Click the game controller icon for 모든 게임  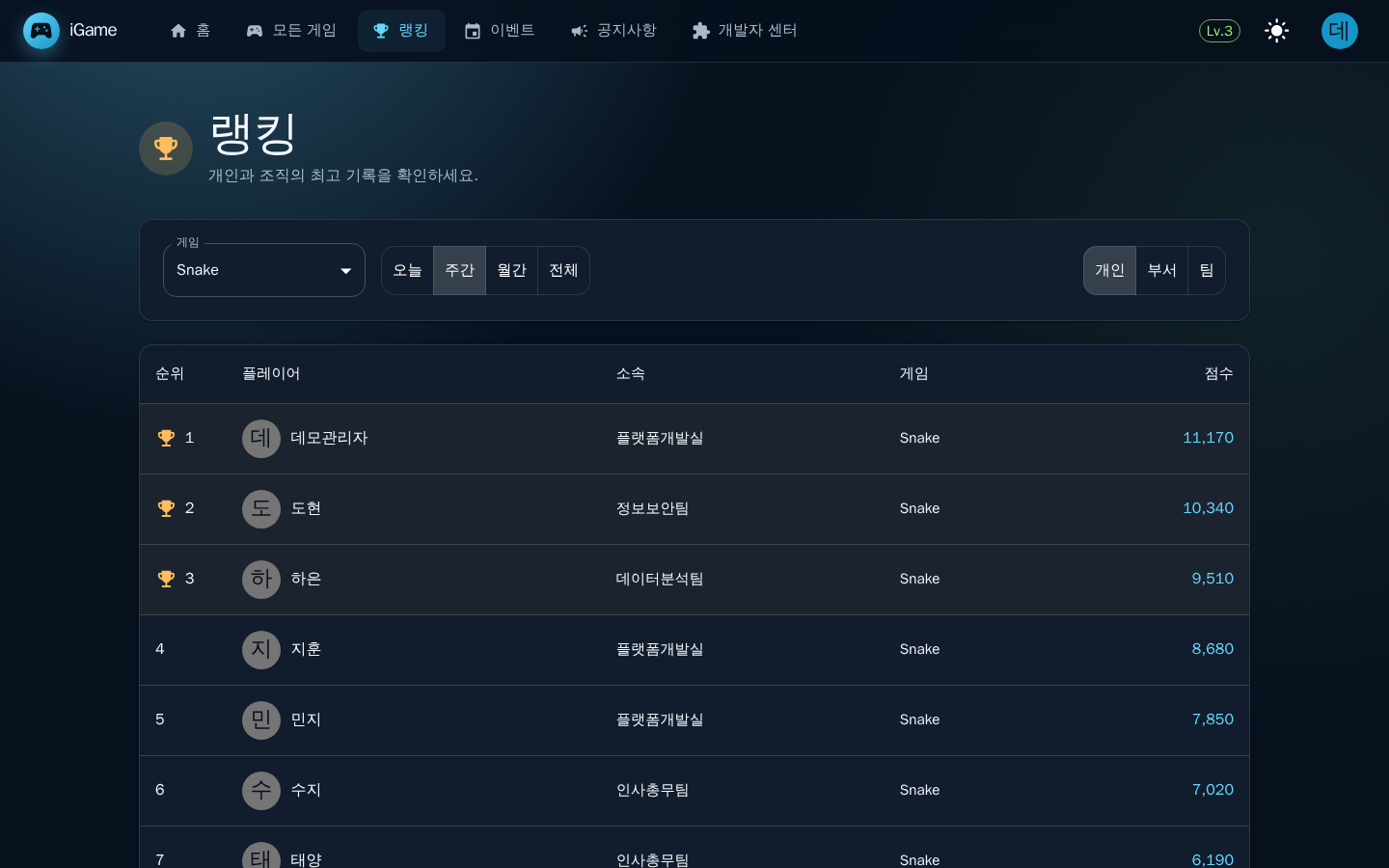point(255,31)
